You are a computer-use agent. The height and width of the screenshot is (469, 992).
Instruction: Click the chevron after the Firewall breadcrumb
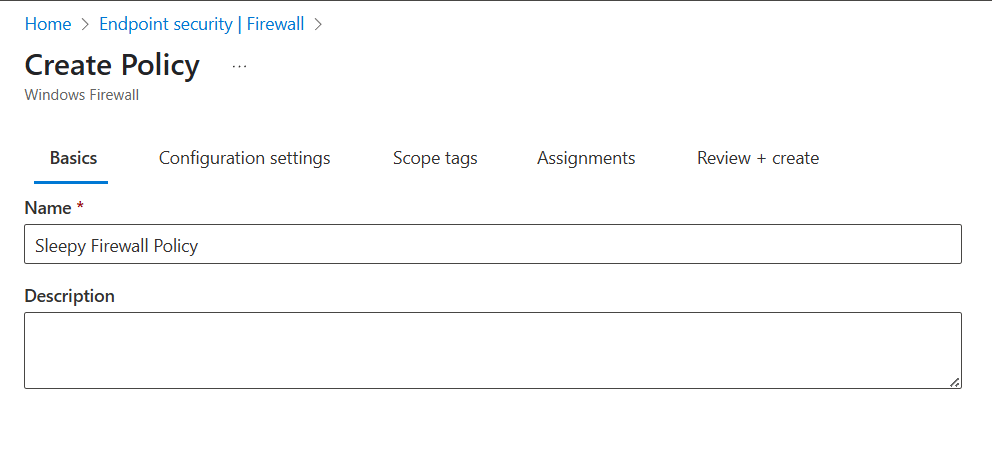318,24
